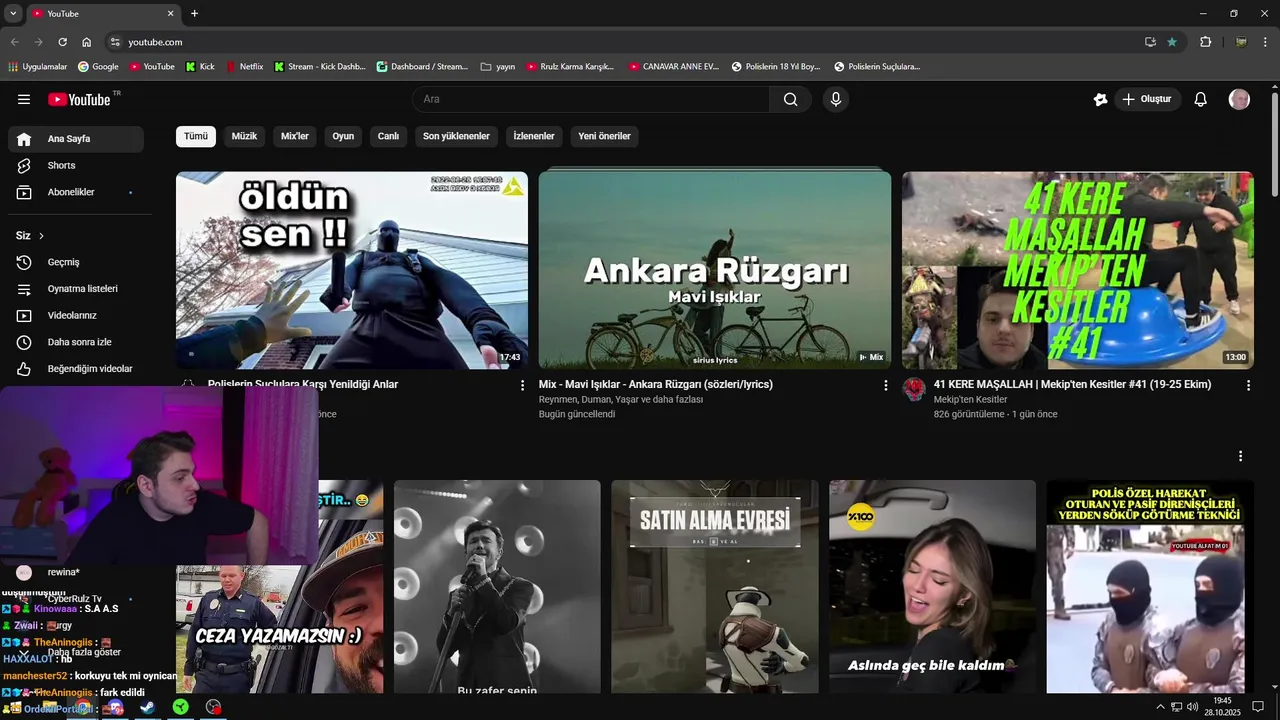
Task: Click the YouTube logo
Action: point(80,99)
